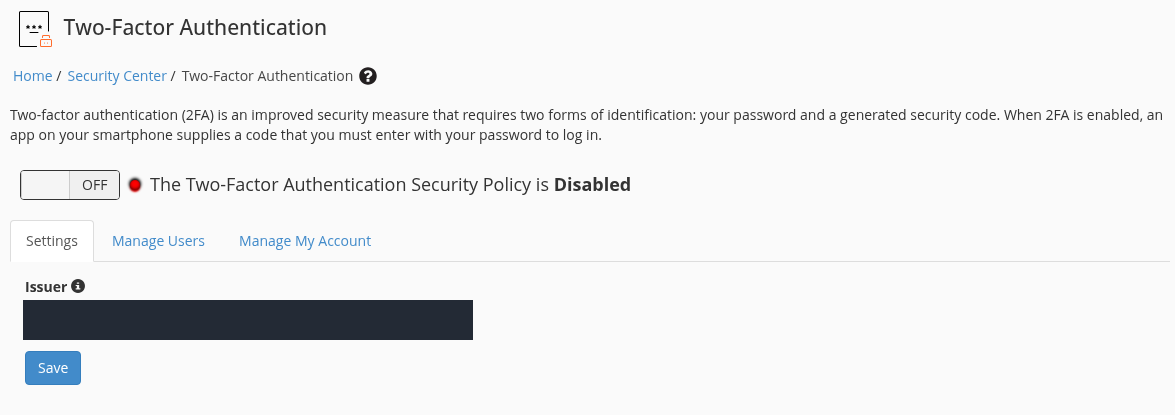This screenshot has height=415, width=1175.
Task: Select the Settings tab
Action: tap(52, 241)
